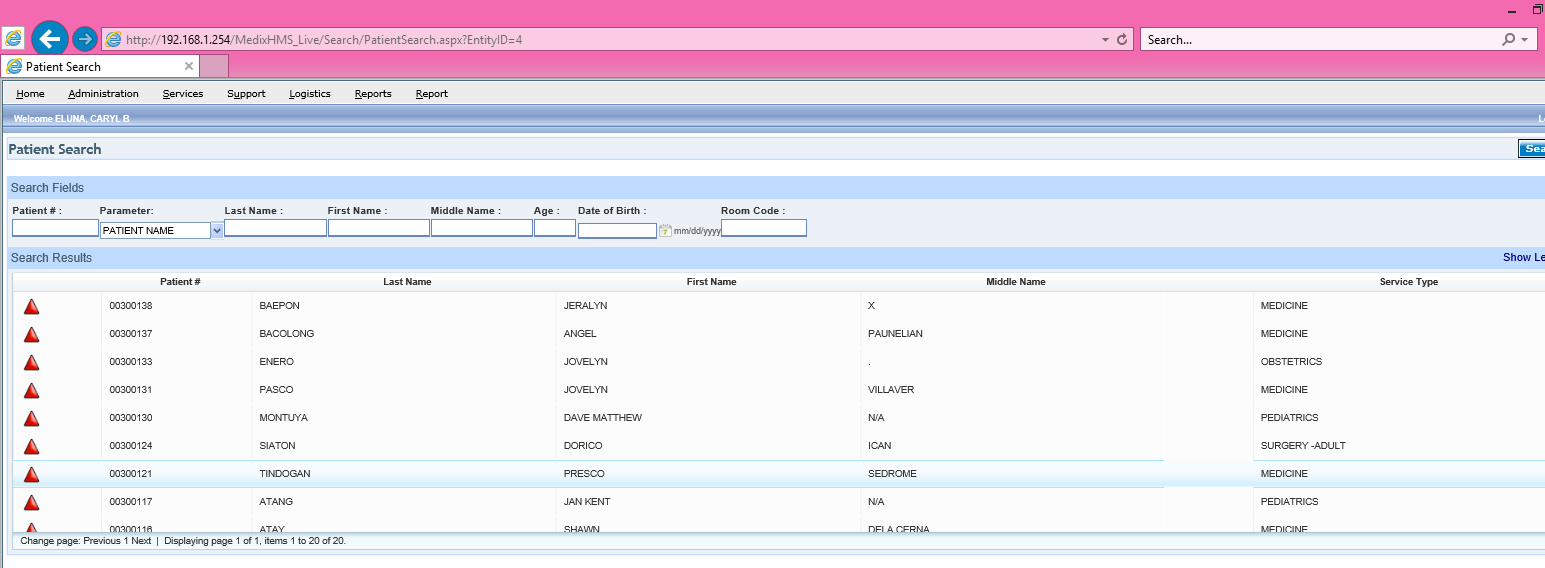Click the search magnifier icon in browser

coord(1509,40)
